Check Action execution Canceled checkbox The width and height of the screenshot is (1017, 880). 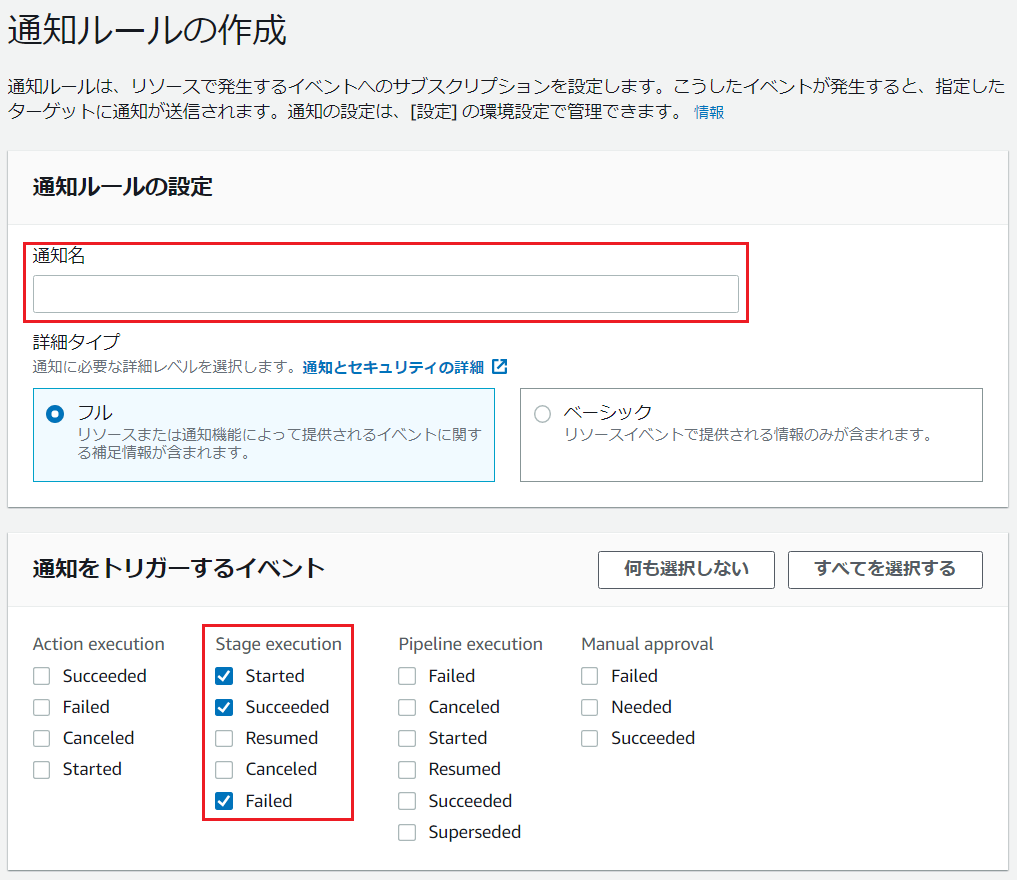coord(41,738)
